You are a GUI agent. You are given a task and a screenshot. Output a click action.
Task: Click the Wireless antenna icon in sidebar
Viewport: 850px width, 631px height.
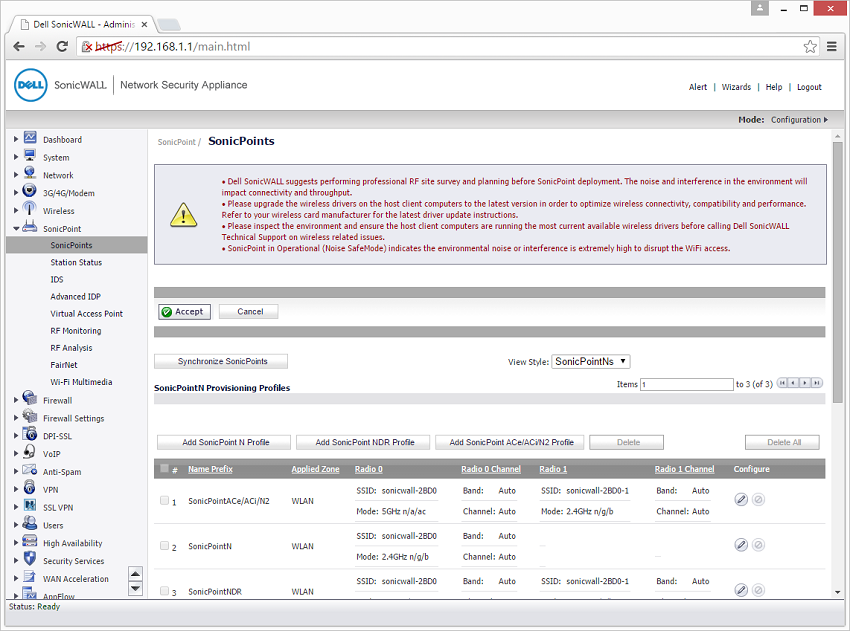[x=30, y=209]
